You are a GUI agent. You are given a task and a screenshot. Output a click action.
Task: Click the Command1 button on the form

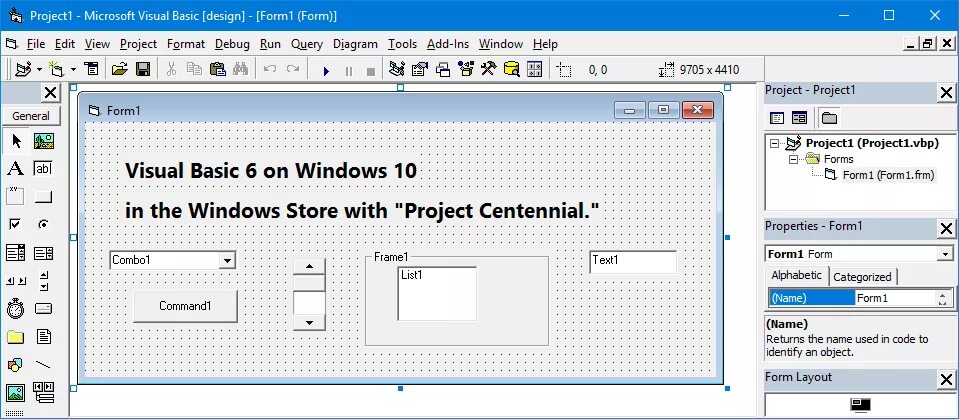[185, 306]
